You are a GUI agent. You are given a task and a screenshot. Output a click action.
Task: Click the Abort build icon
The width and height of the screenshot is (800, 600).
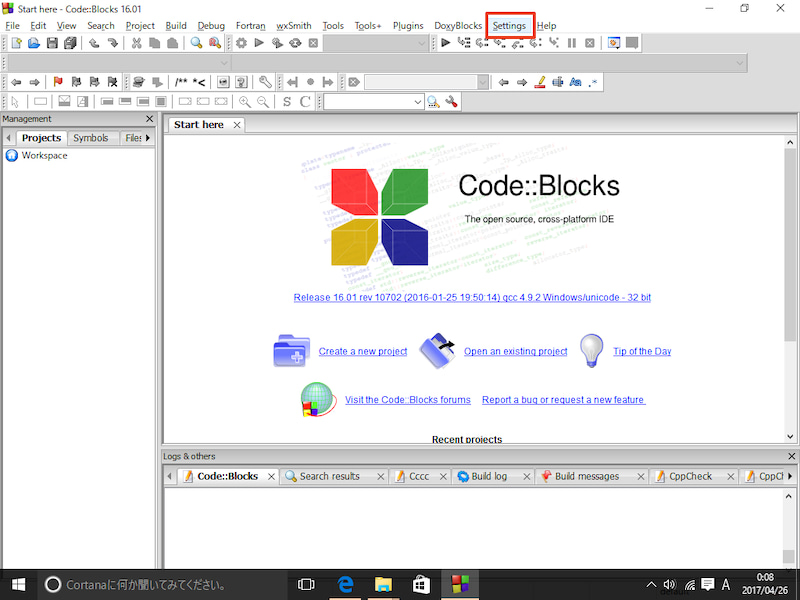[313, 43]
